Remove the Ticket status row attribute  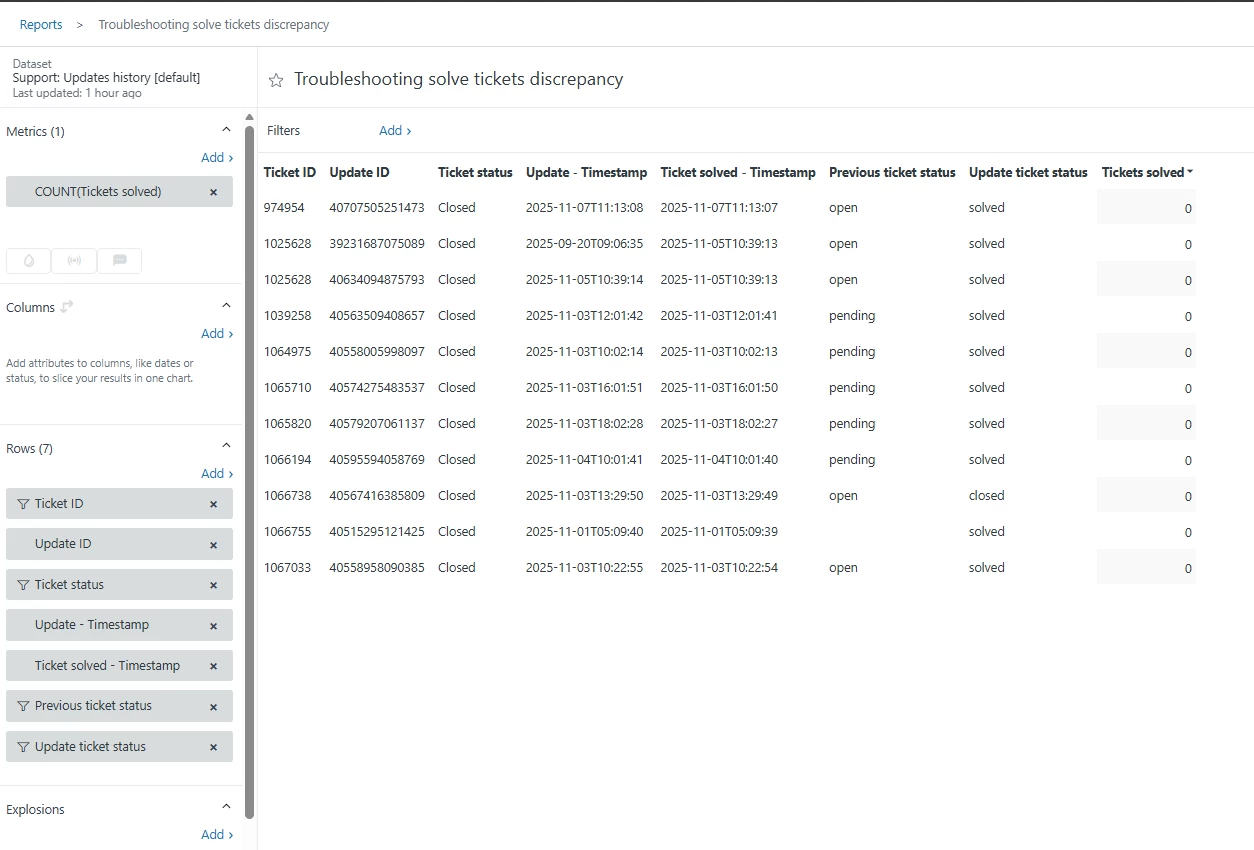[x=213, y=585]
